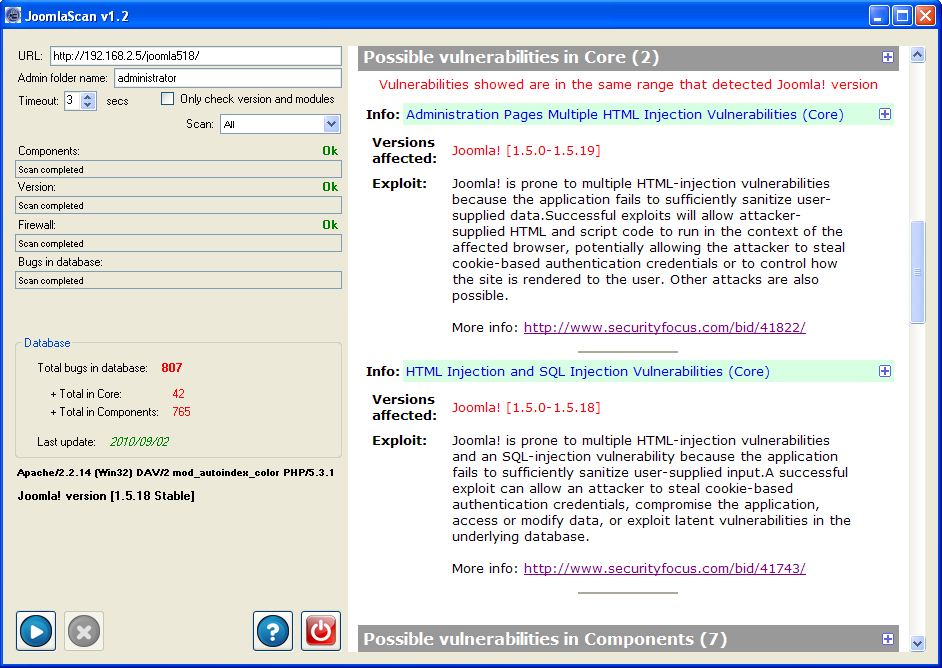This screenshot has width=942, height=668.
Task: Increase the Timeout value with up arrow
Action: click(88, 97)
